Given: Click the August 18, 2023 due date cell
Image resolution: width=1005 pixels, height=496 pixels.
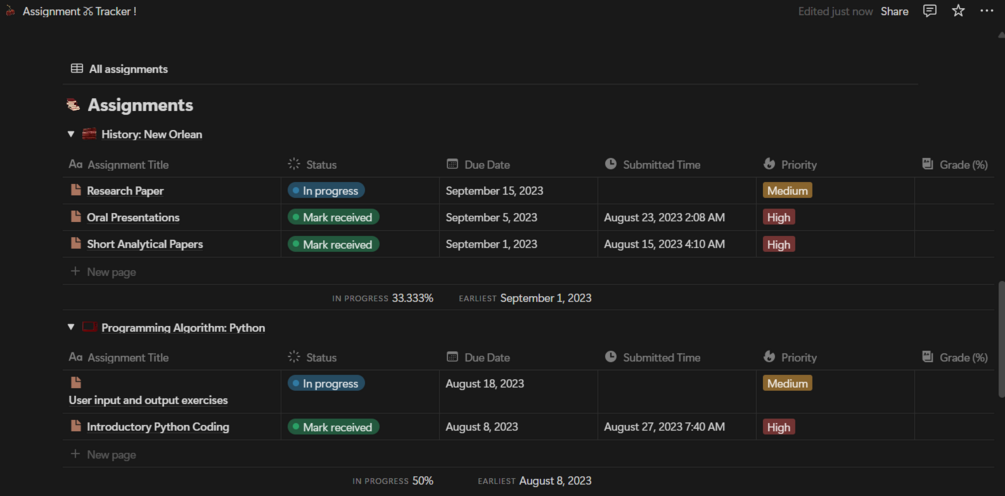Looking at the screenshot, I should [518, 392].
